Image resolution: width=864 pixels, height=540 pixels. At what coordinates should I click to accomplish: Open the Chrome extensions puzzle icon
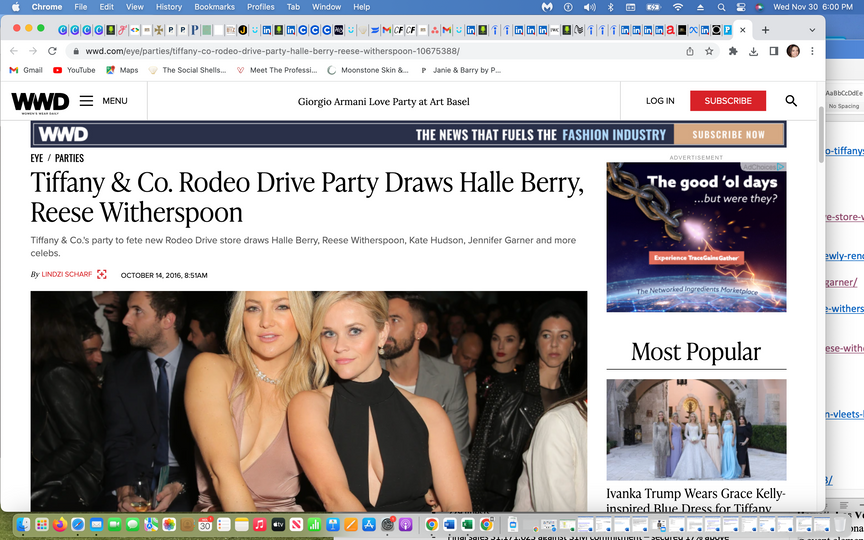click(733, 51)
